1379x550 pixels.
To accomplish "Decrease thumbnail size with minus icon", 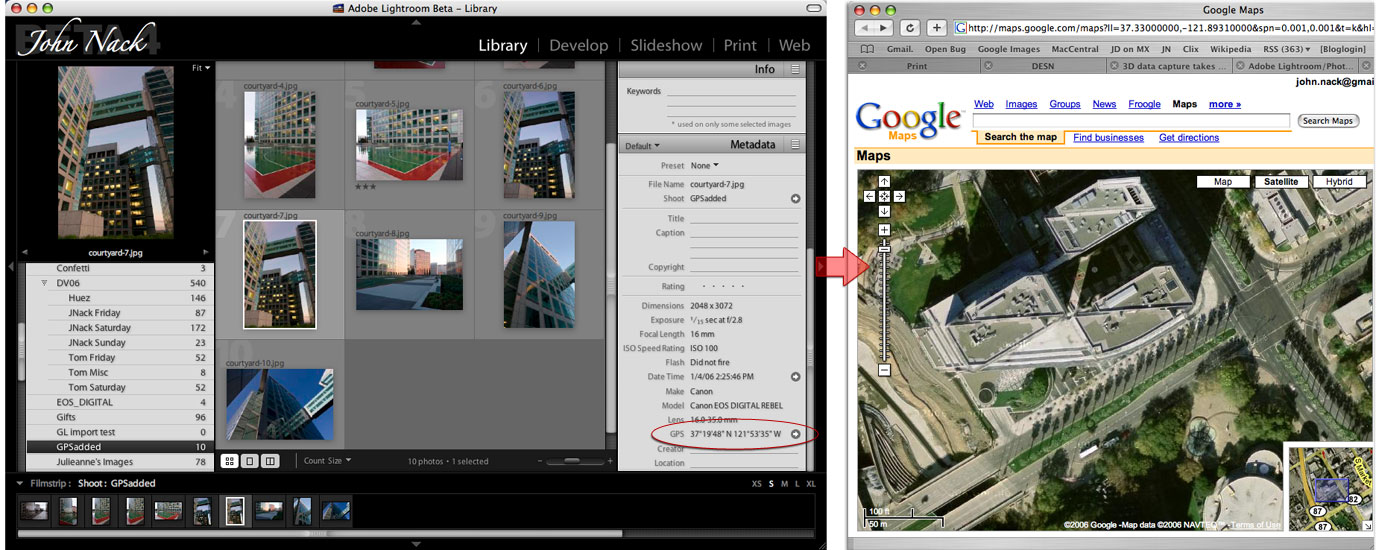I will (540, 461).
